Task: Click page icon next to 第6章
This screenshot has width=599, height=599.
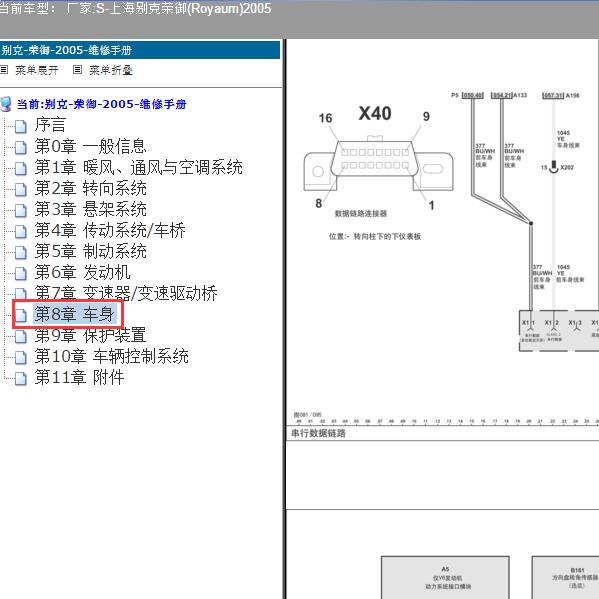Action: pos(21,273)
